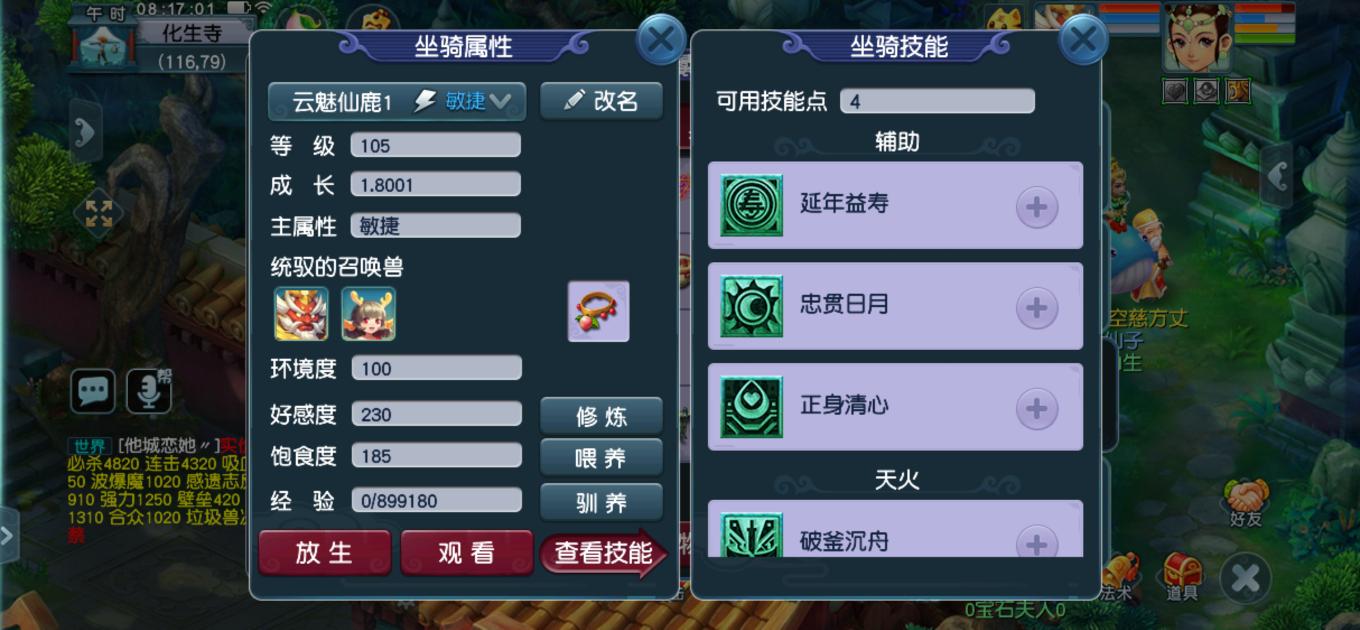This screenshot has height=630, width=1360.
Task: Select the 正身清心 skill icon
Action: click(x=752, y=407)
